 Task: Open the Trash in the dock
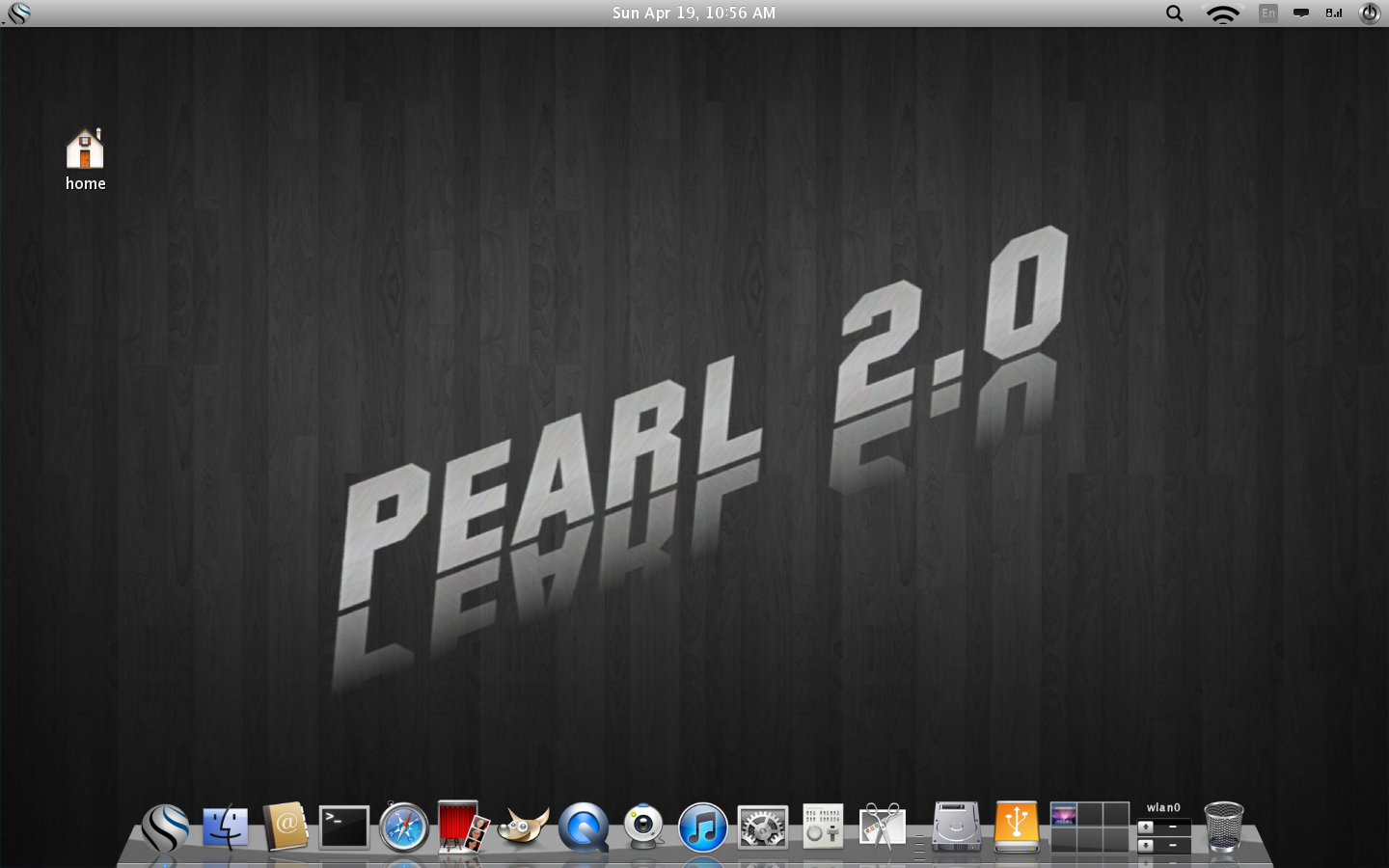tap(1224, 827)
